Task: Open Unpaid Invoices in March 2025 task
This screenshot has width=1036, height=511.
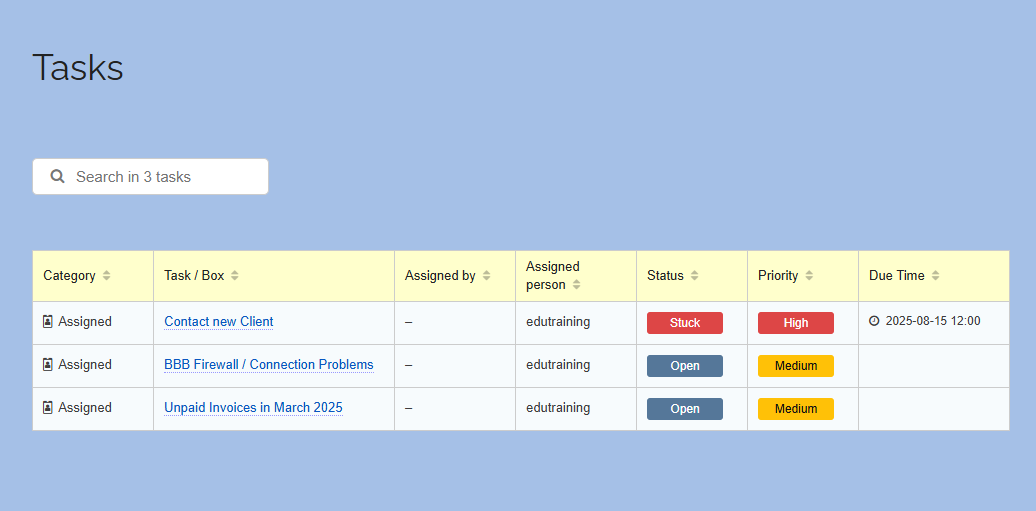Action: [x=253, y=408]
